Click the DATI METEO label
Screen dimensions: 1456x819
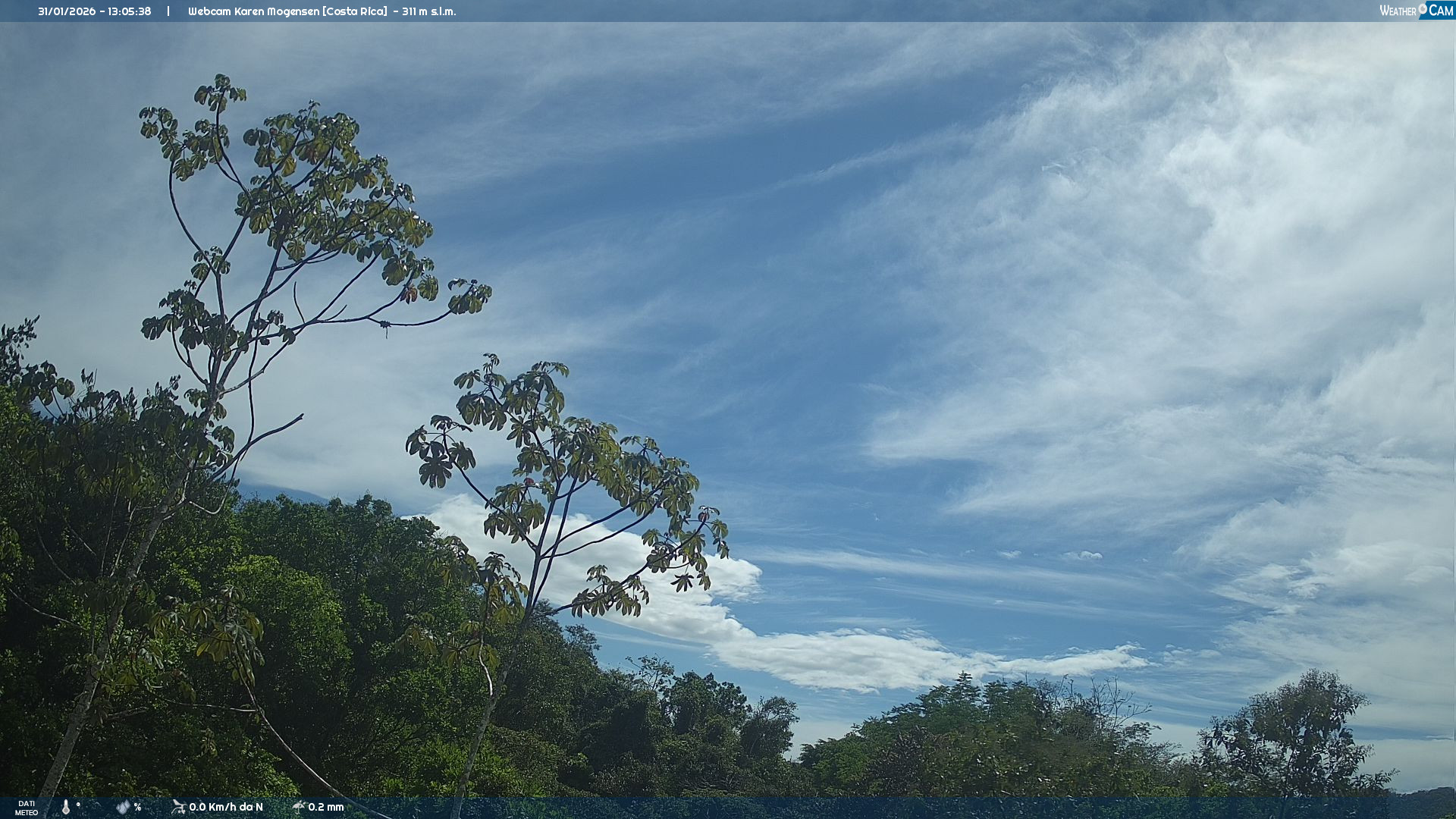(x=27, y=808)
